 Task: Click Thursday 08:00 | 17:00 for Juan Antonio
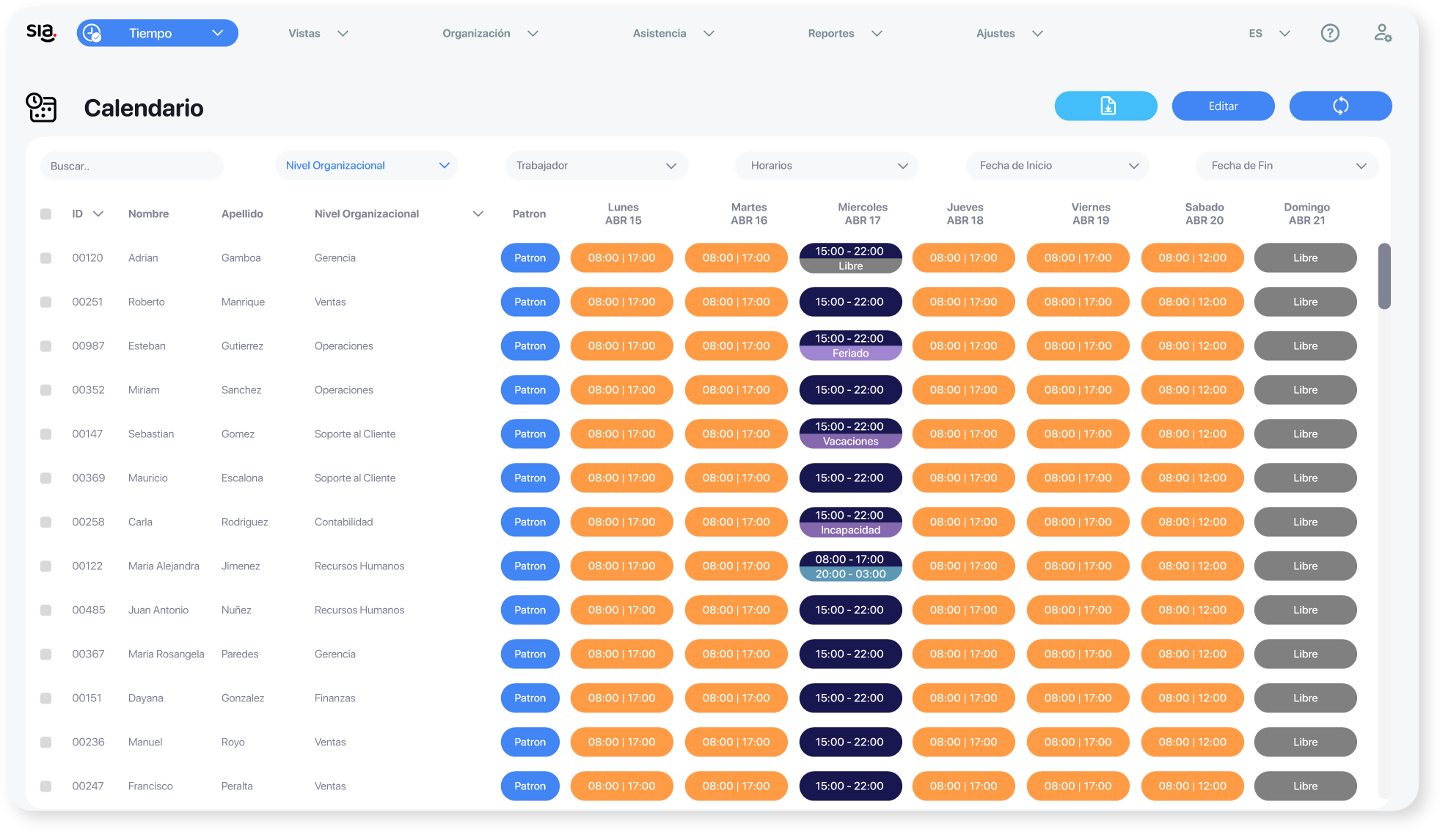tap(964, 610)
